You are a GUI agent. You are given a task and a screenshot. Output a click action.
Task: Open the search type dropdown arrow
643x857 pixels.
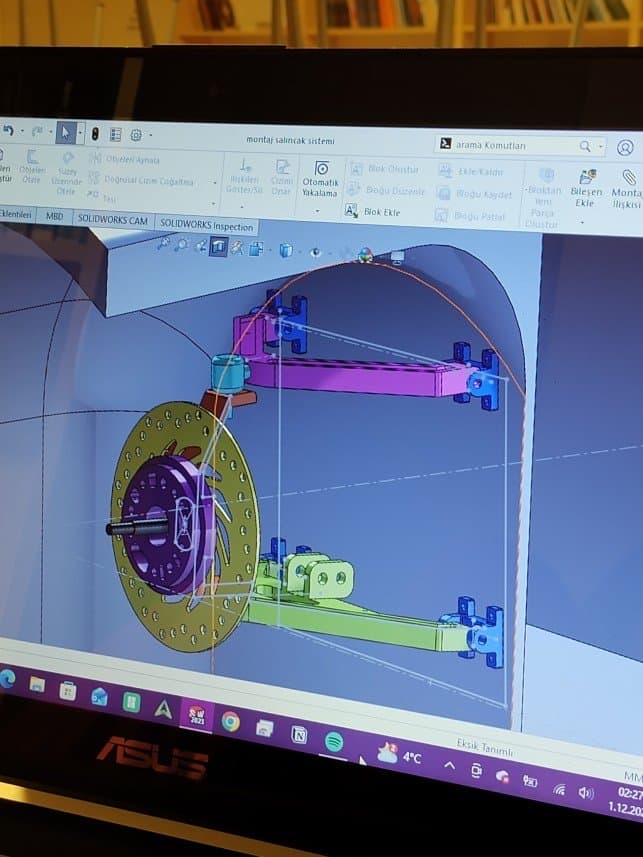click(600, 146)
